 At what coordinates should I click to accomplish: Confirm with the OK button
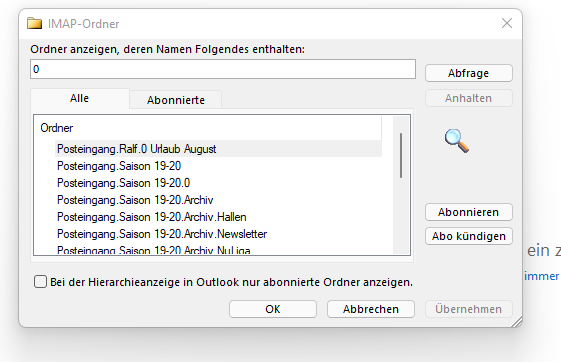273,309
